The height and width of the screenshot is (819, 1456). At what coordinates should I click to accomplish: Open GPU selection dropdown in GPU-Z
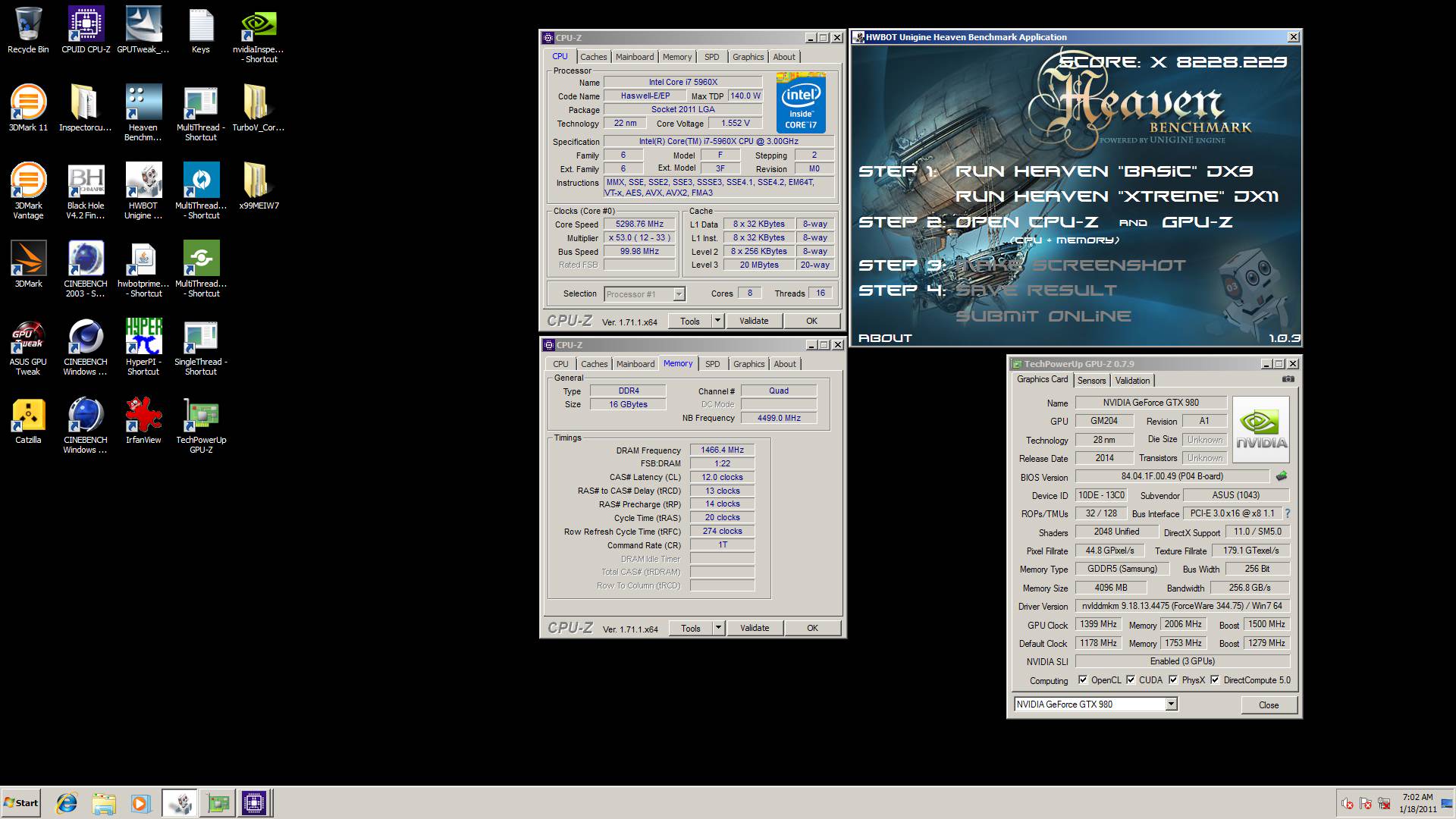point(1171,704)
